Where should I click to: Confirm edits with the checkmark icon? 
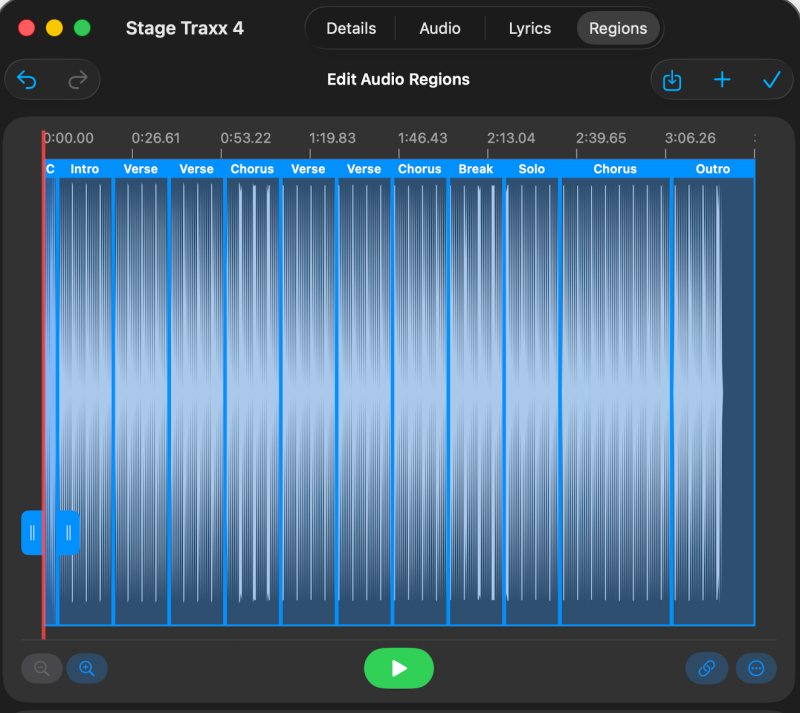[x=771, y=79]
